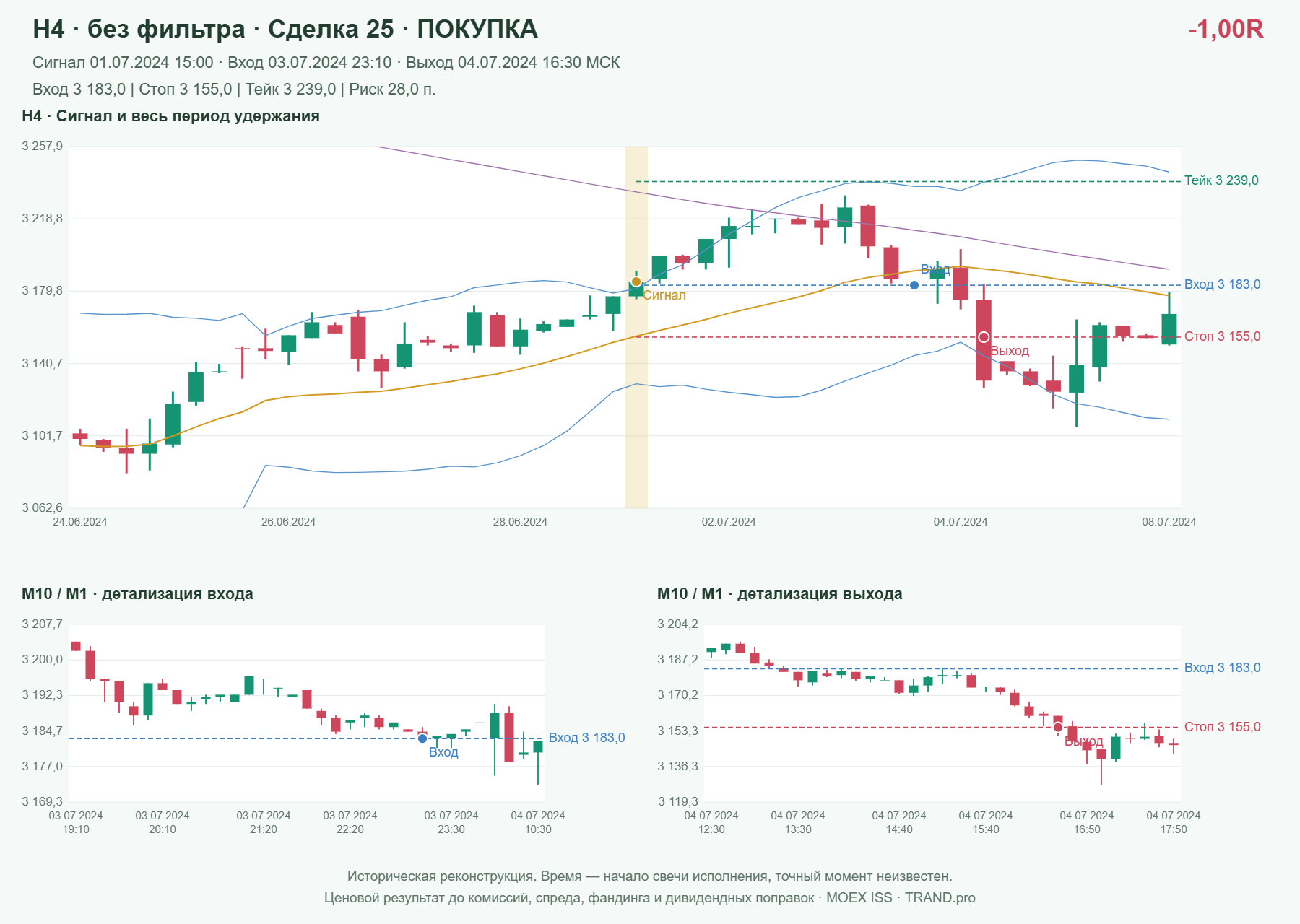
Task: Click Стоп 3 155,0 label in exit detail chart
Action: (x=1223, y=727)
